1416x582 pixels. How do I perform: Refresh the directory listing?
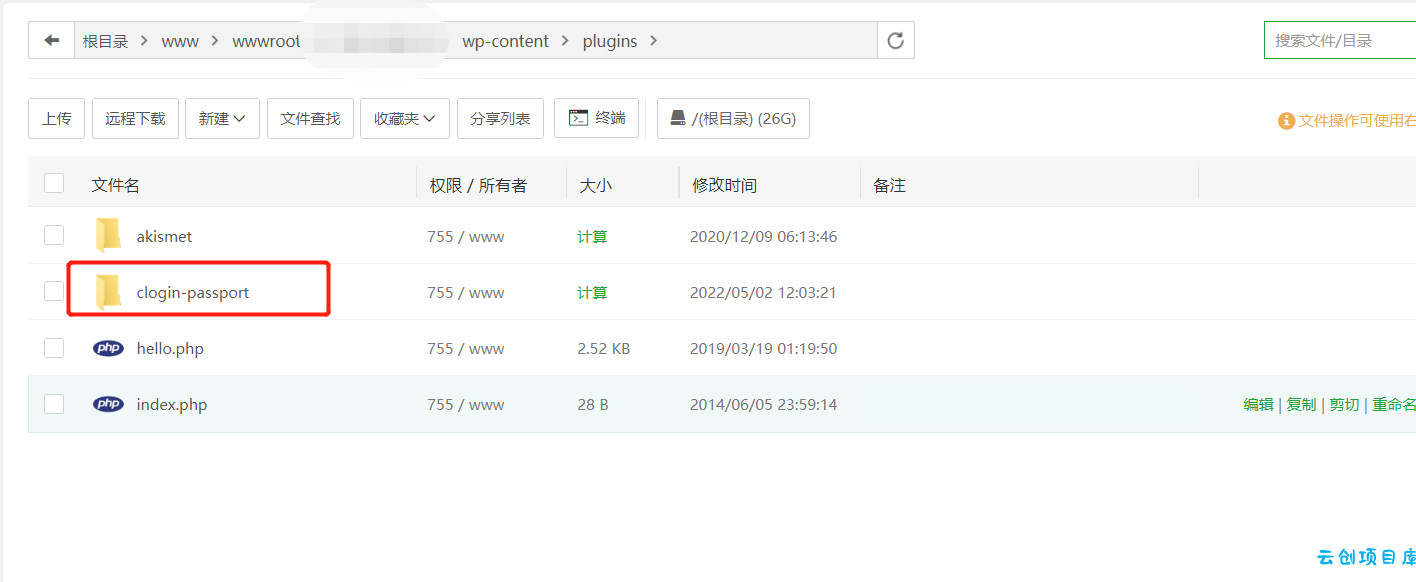896,41
